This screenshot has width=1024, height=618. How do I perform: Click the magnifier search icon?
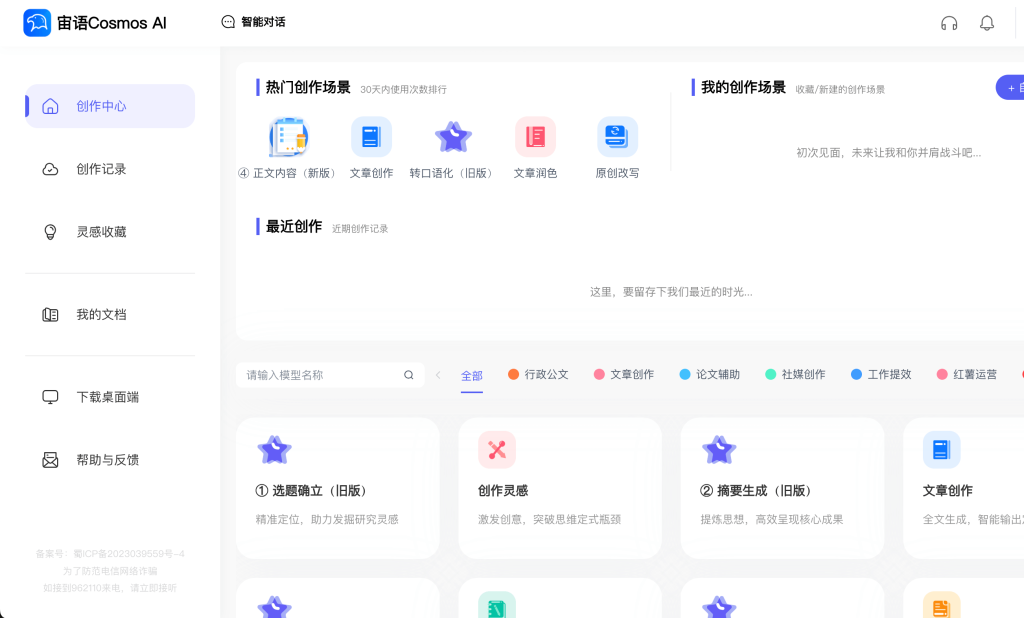click(409, 375)
